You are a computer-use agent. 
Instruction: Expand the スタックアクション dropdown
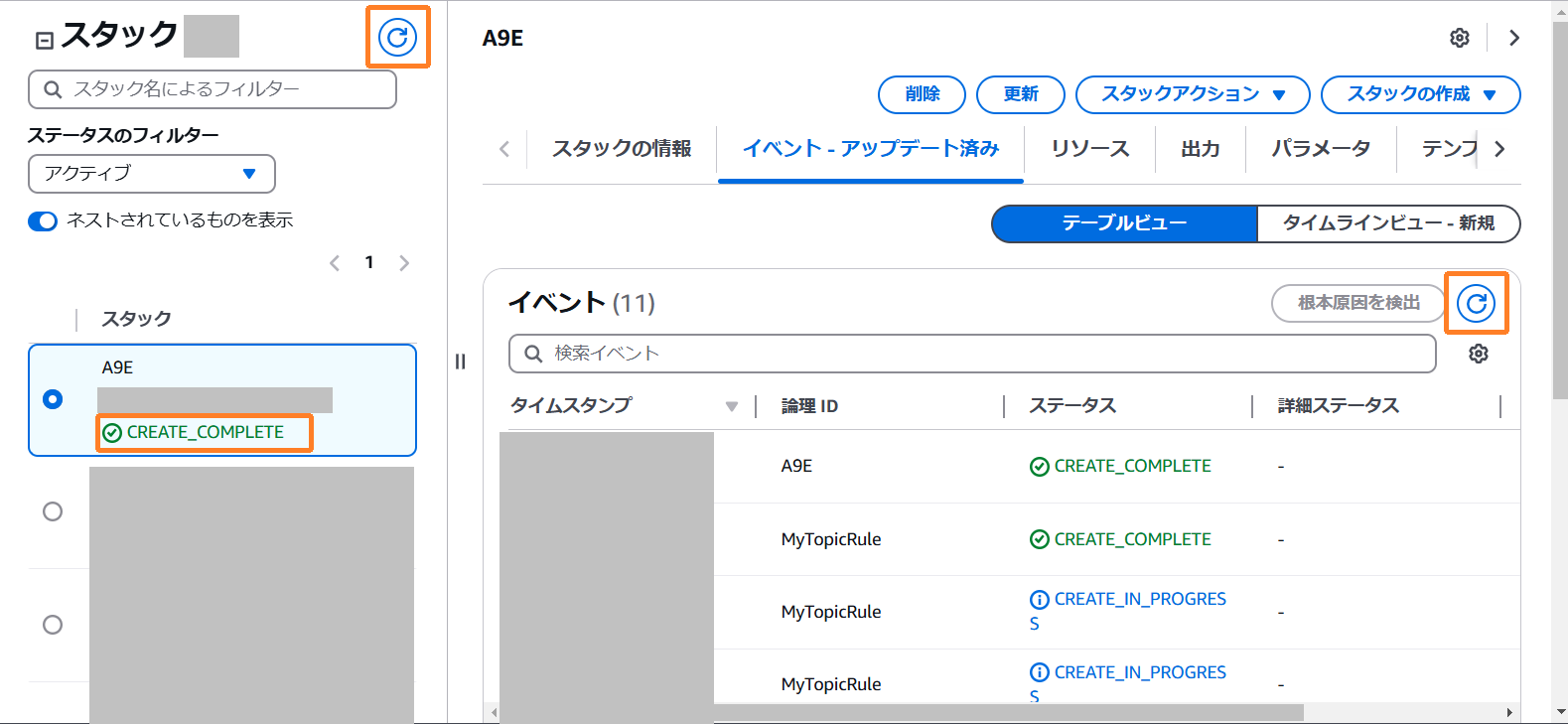click(x=1192, y=94)
